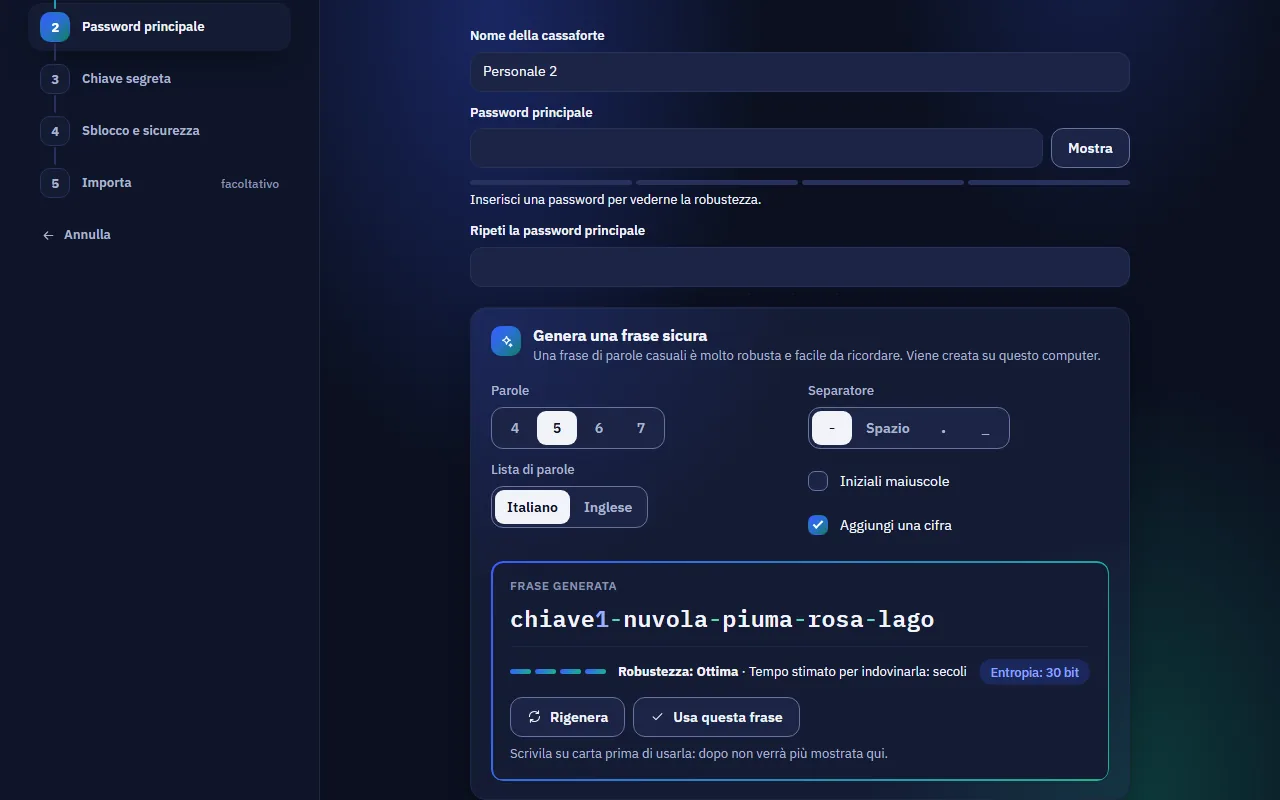The image size is (1280, 800).
Task: Click the Robustezza: Ottima text
Action: coord(678,672)
